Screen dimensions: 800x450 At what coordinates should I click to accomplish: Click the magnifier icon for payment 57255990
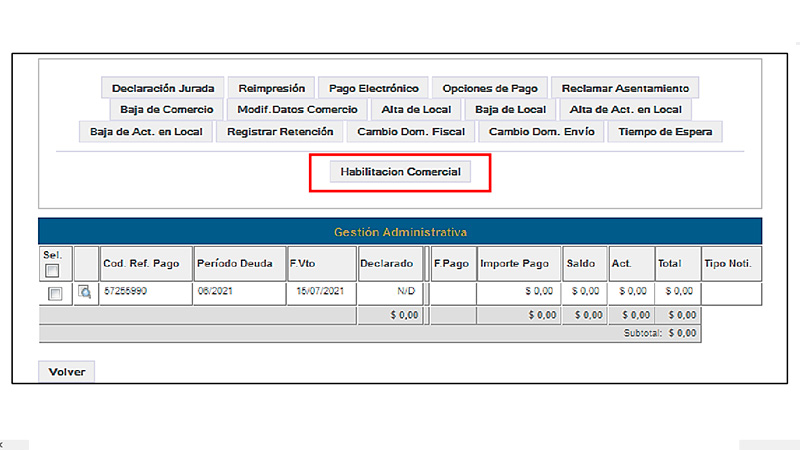tap(85, 292)
